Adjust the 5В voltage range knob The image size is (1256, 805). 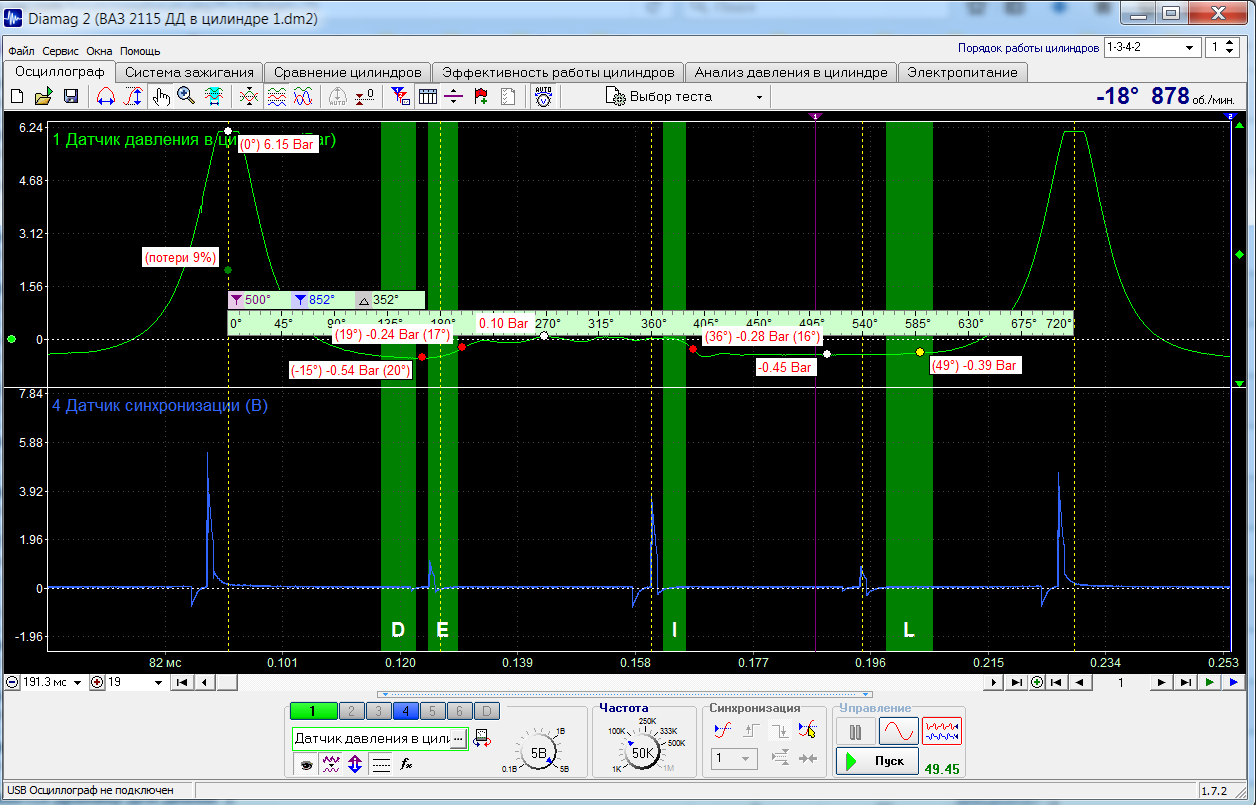point(538,753)
